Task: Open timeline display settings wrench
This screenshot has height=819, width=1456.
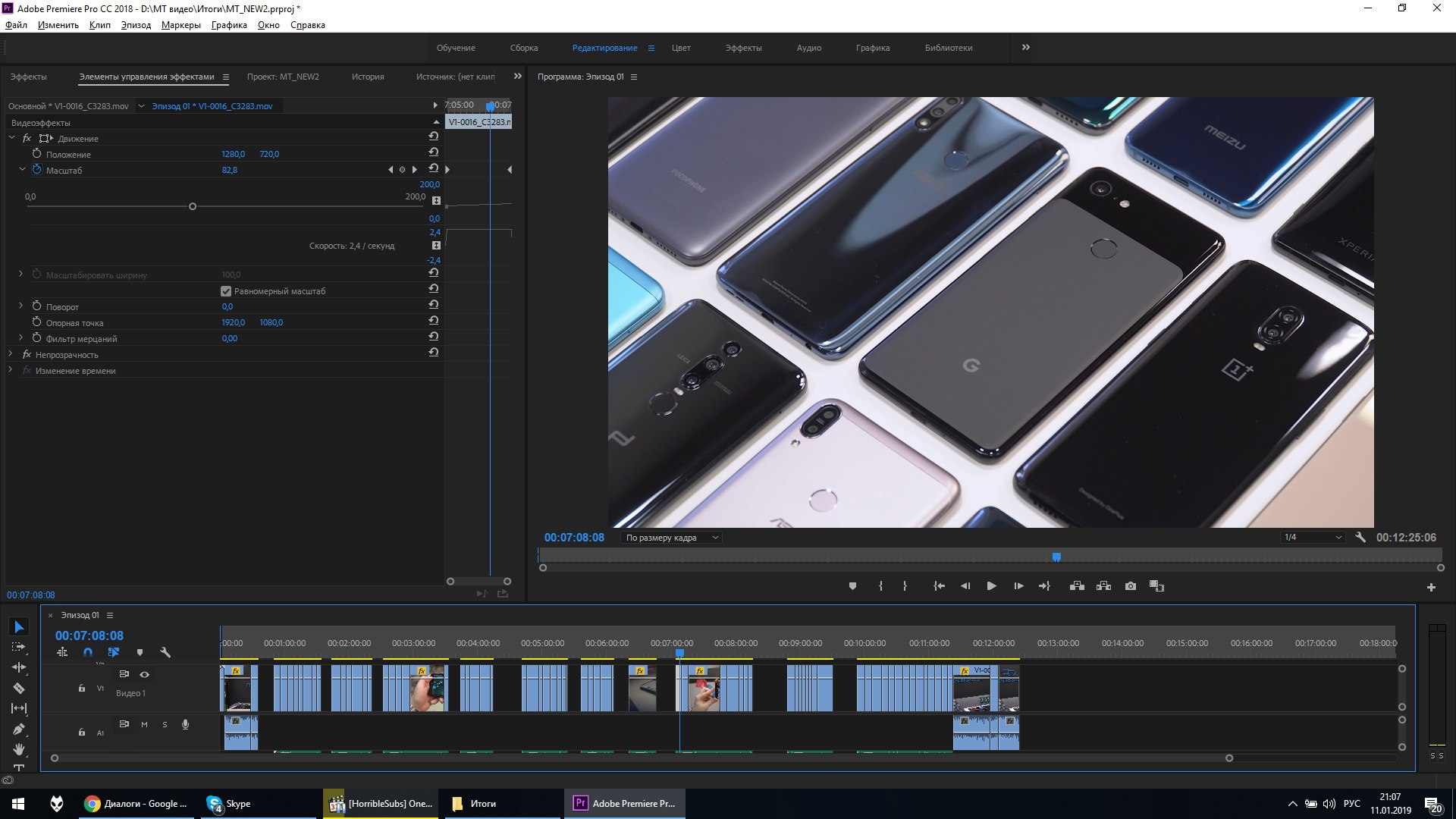Action: 165,652
